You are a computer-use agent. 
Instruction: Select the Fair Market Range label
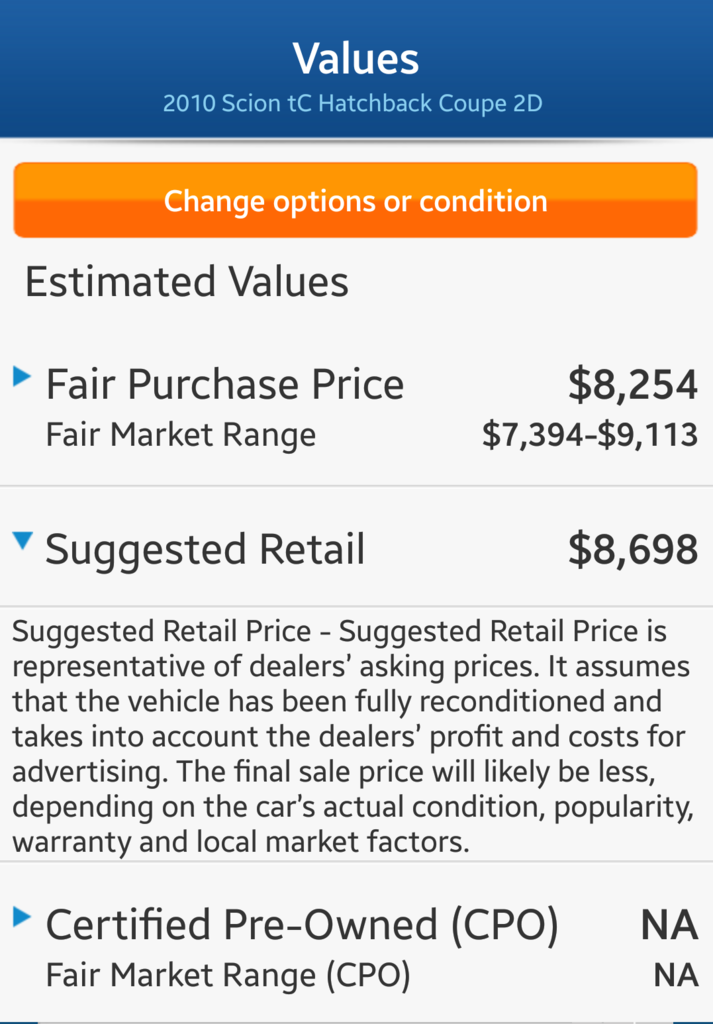tap(181, 436)
